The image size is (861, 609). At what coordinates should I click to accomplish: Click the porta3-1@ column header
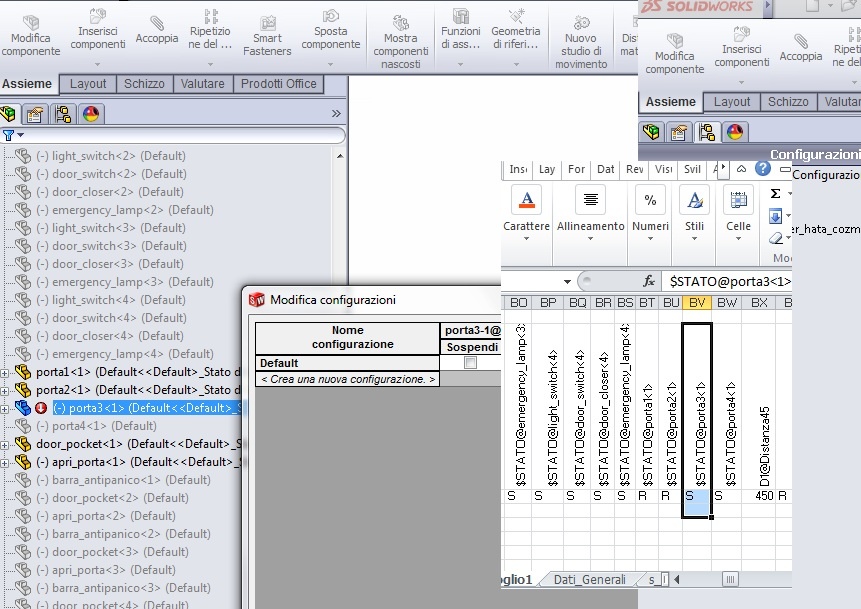tap(472, 331)
